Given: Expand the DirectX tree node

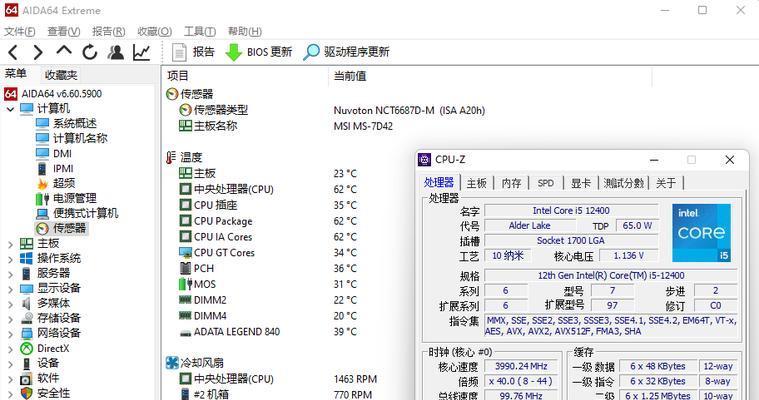Looking at the screenshot, I should (10, 349).
